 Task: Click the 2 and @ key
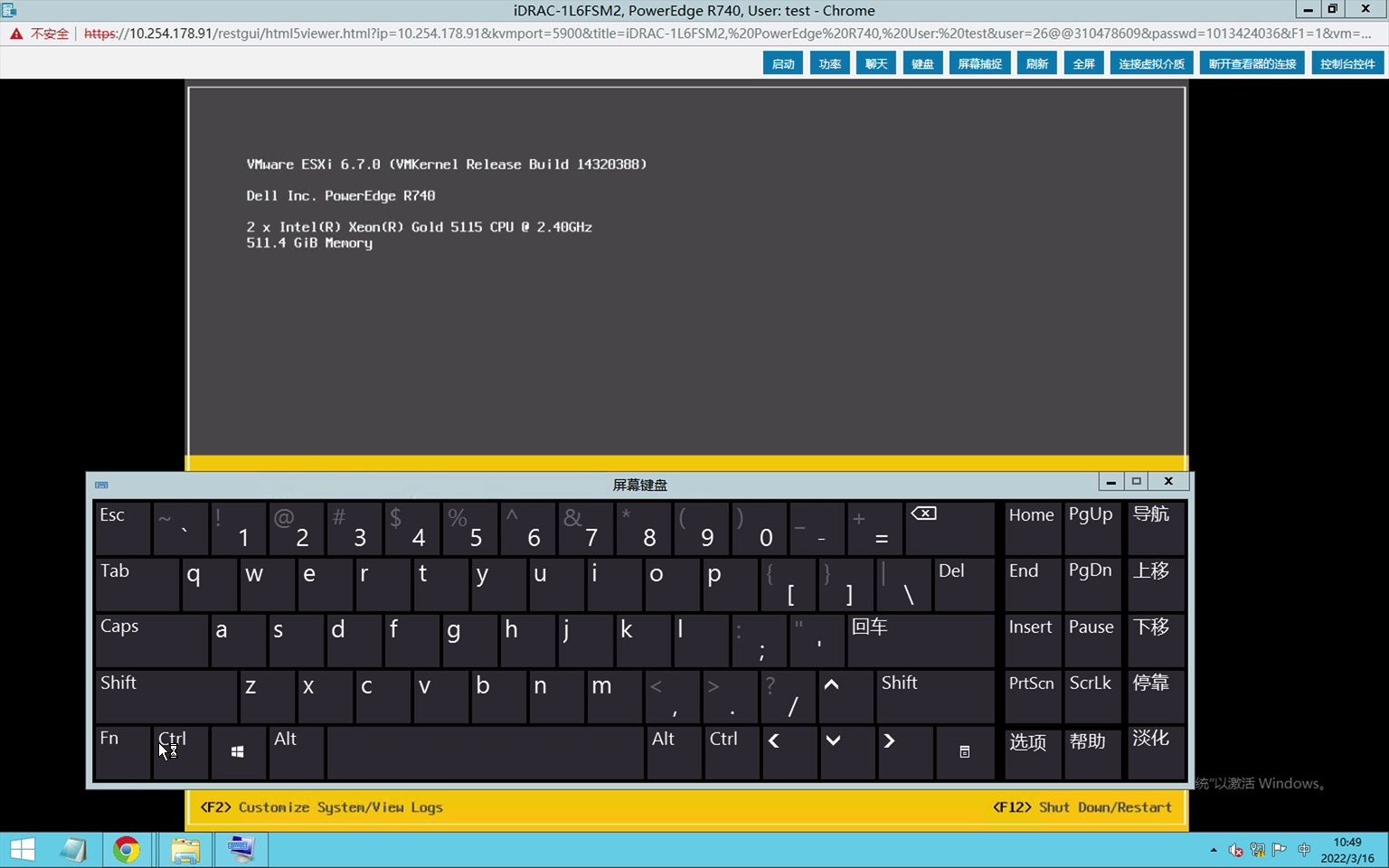pyautogui.click(x=296, y=529)
